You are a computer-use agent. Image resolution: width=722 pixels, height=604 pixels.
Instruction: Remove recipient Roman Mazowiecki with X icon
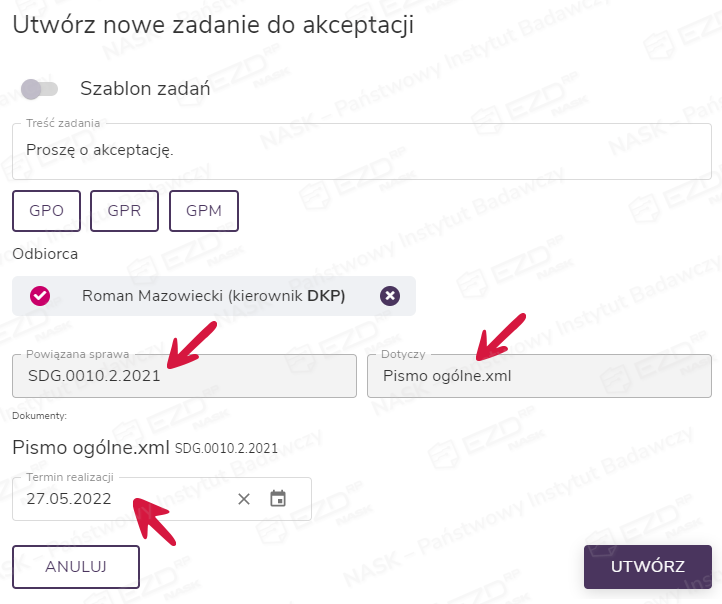(x=390, y=296)
